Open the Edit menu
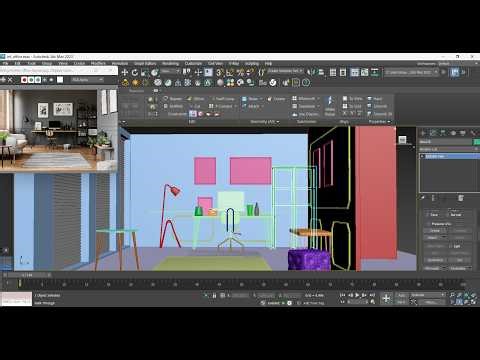Screen dimensions: 480x360 (x=18, y=63)
